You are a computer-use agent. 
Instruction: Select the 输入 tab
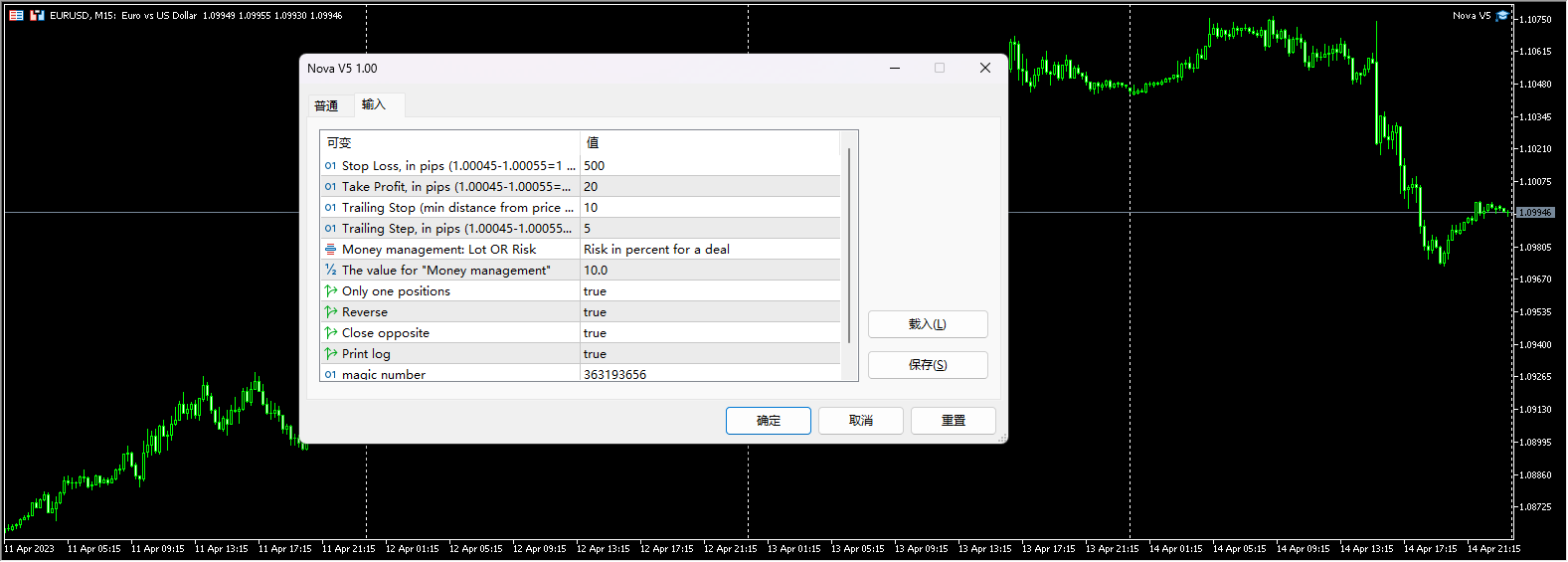coord(374,104)
